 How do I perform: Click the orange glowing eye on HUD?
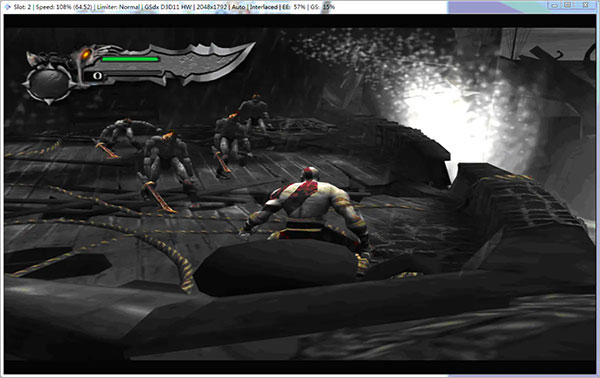click(x=86, y=54)
